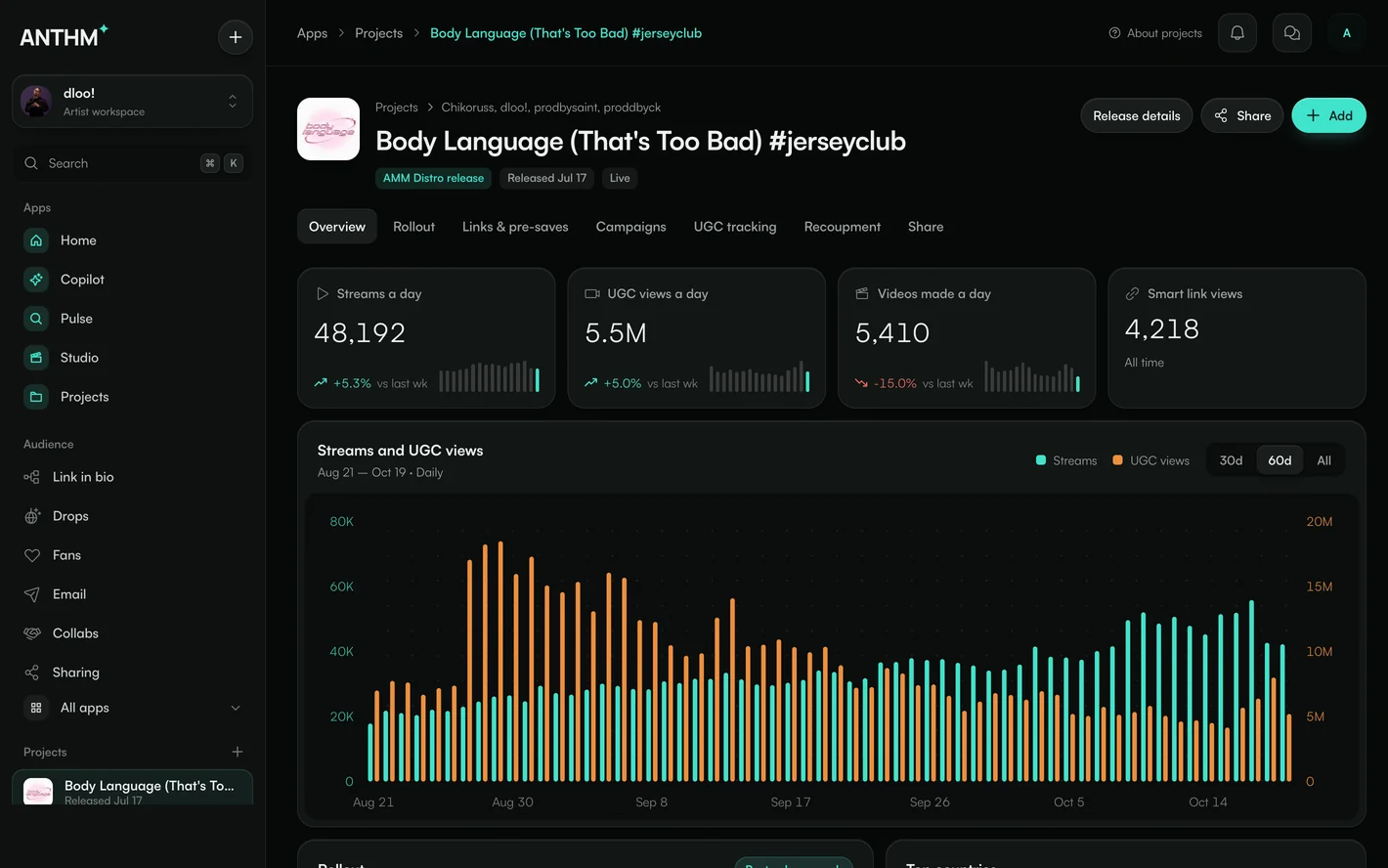Launch Copilot from the sidebar icon
This screenshot has width=1388, height=868.
pyautogui.click(x=36, y=280)
